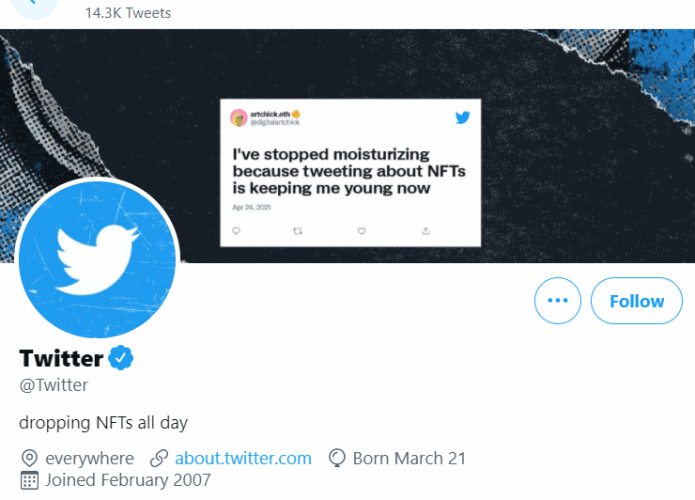Click the link chain icon before about.twitter.com
The image size is (695, 500).
tap(159, 458)
